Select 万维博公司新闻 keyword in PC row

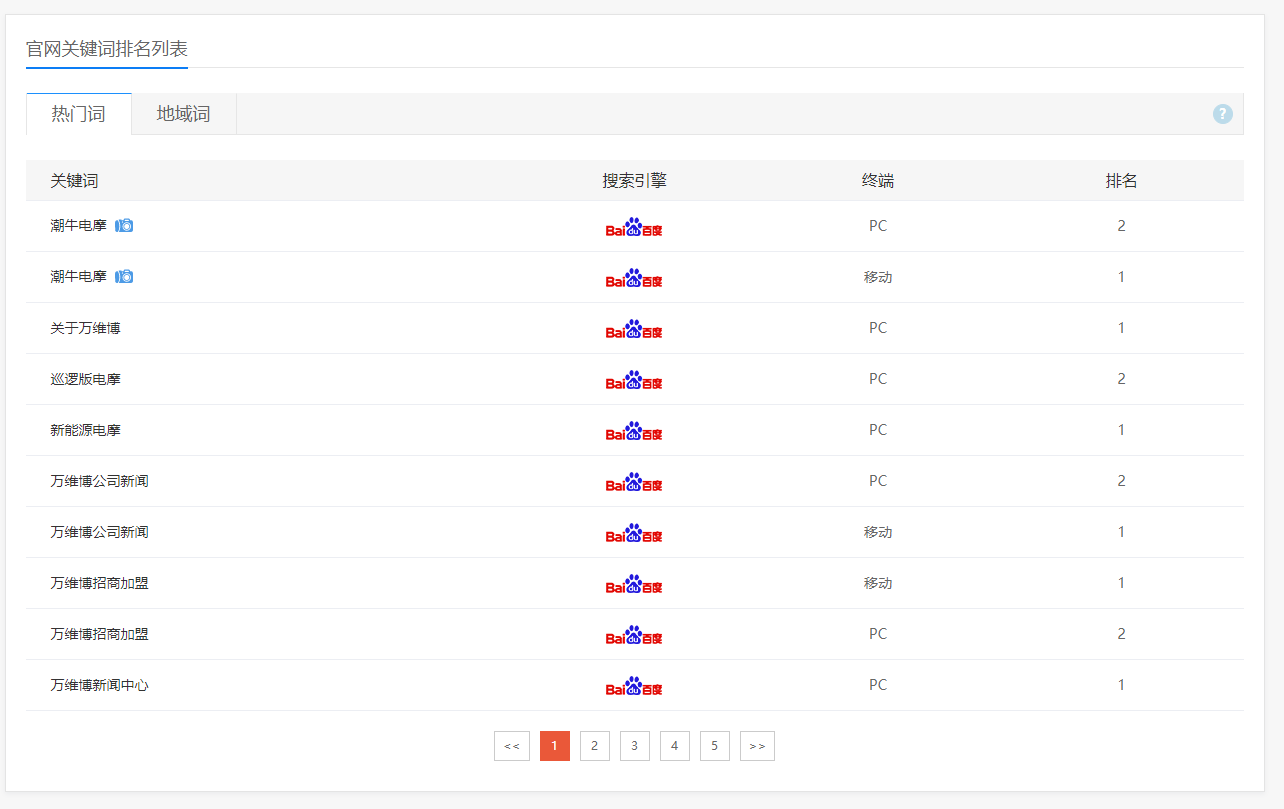[100, 481]
